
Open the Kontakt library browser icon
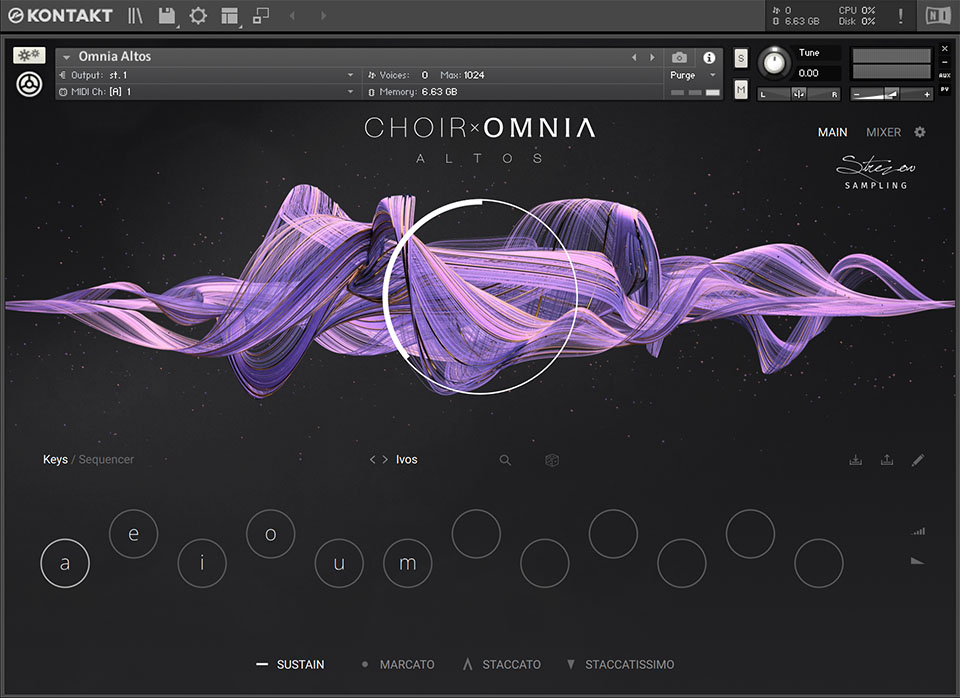(135, 15)
